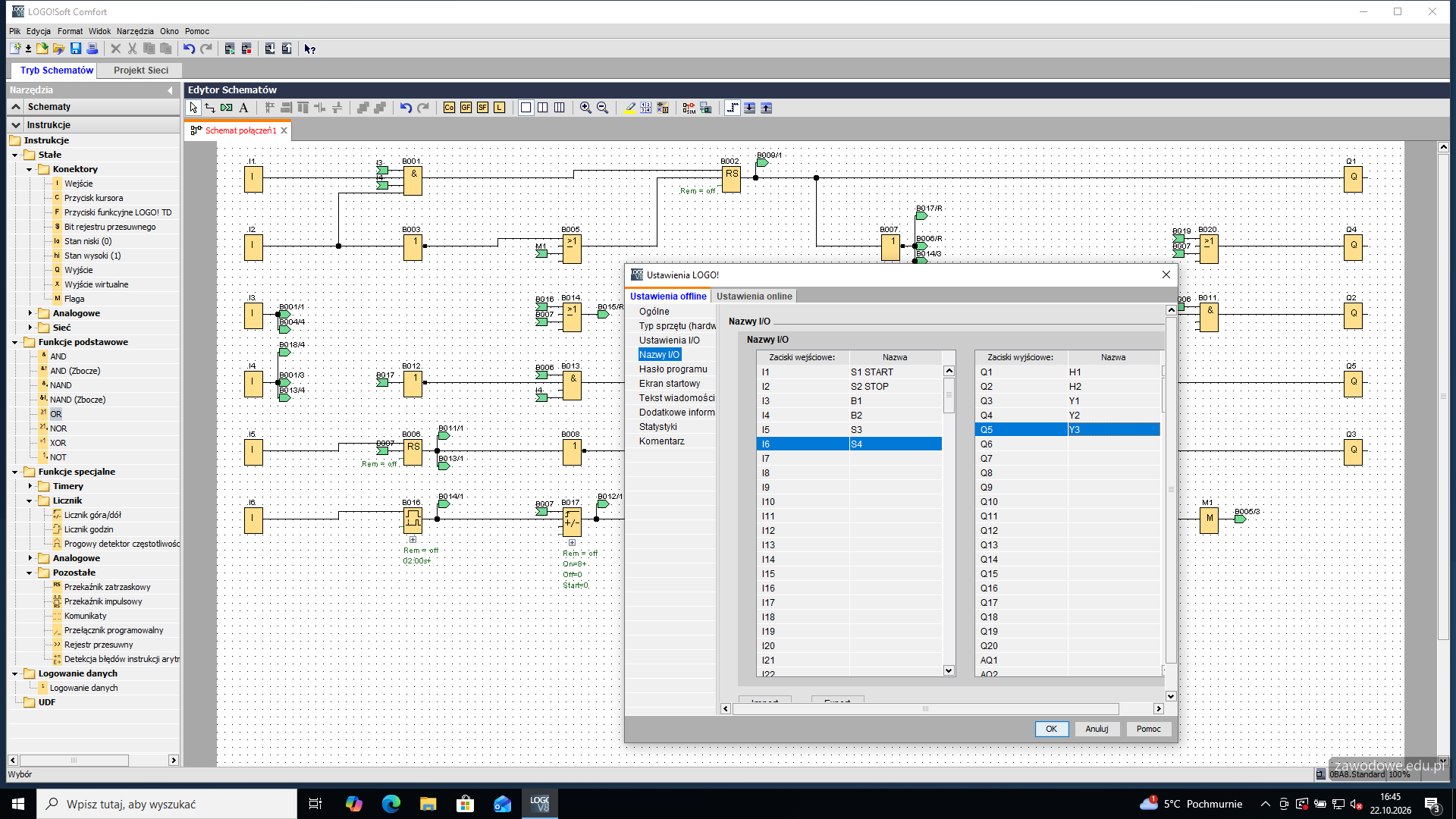Confirm the dialog with OK
1456x819 pixels.
1052,729
